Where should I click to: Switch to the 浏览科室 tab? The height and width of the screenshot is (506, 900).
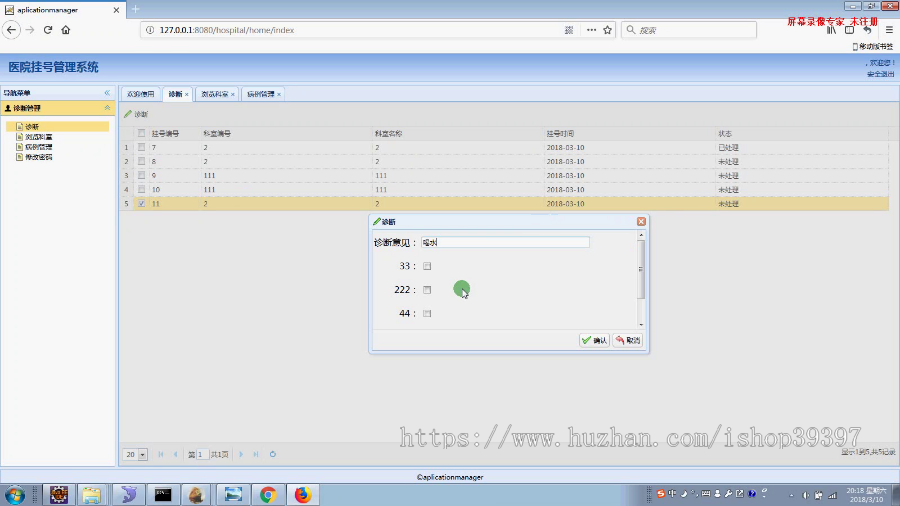214,94
